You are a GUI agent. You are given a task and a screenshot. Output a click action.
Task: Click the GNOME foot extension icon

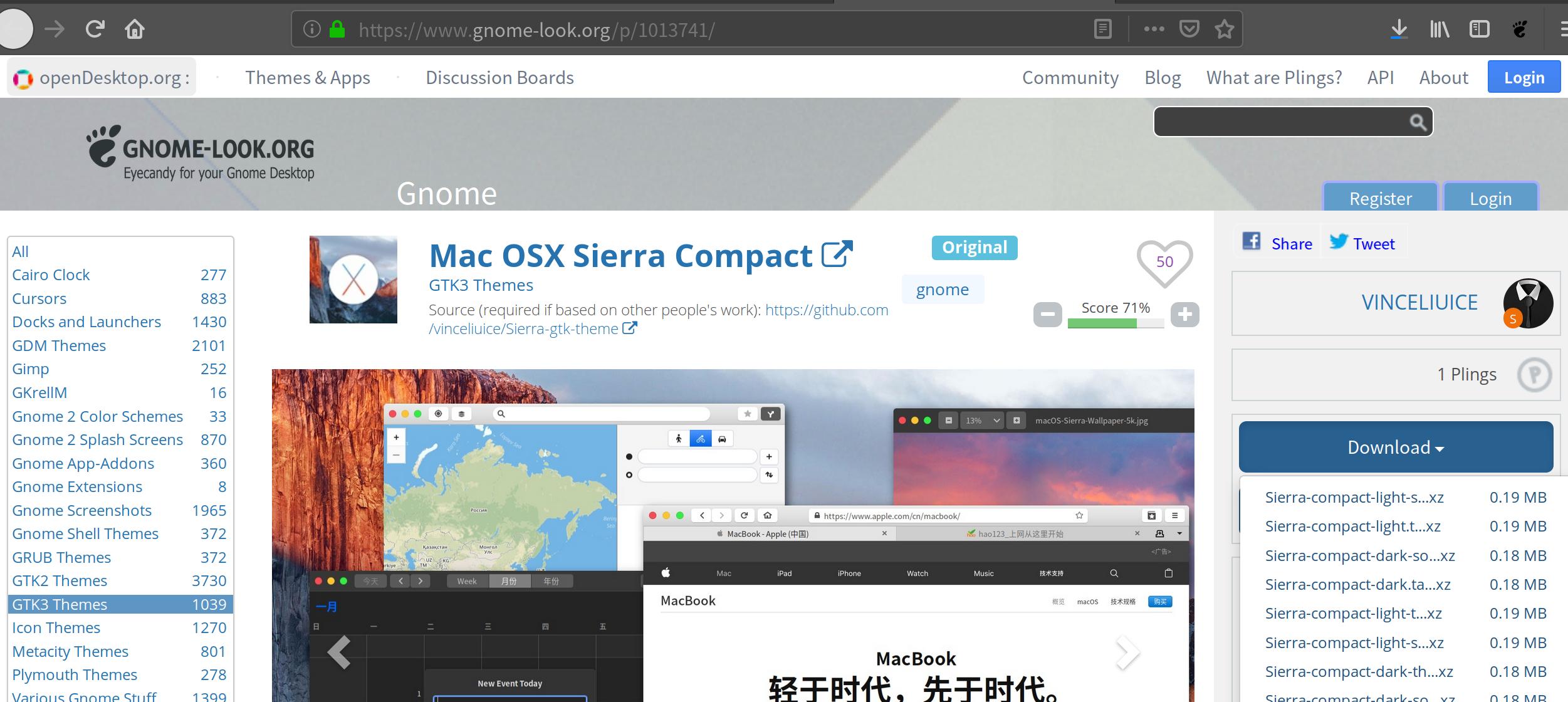(x=1520, y=29)
